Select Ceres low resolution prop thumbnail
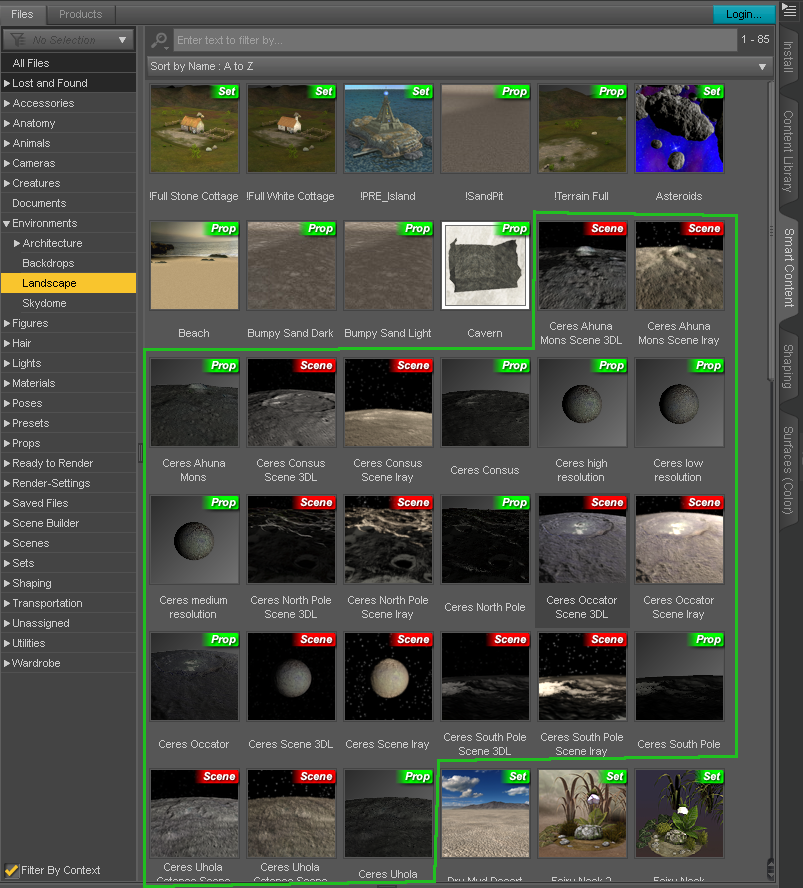This screenshot has width=803, height=888. click(679, 403)
